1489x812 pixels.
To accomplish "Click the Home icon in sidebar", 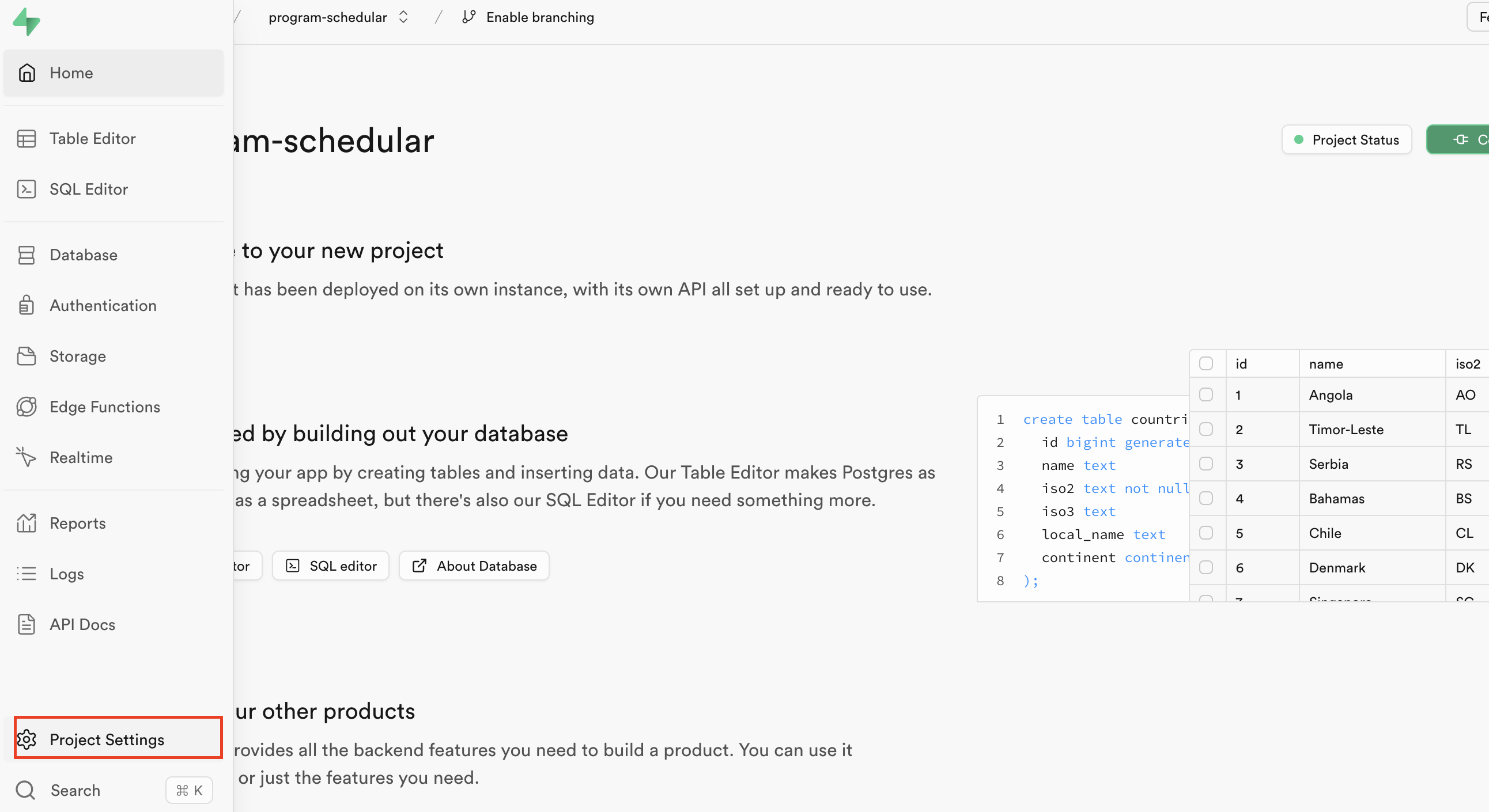I will pyautogui.click(x=27, y=72).
